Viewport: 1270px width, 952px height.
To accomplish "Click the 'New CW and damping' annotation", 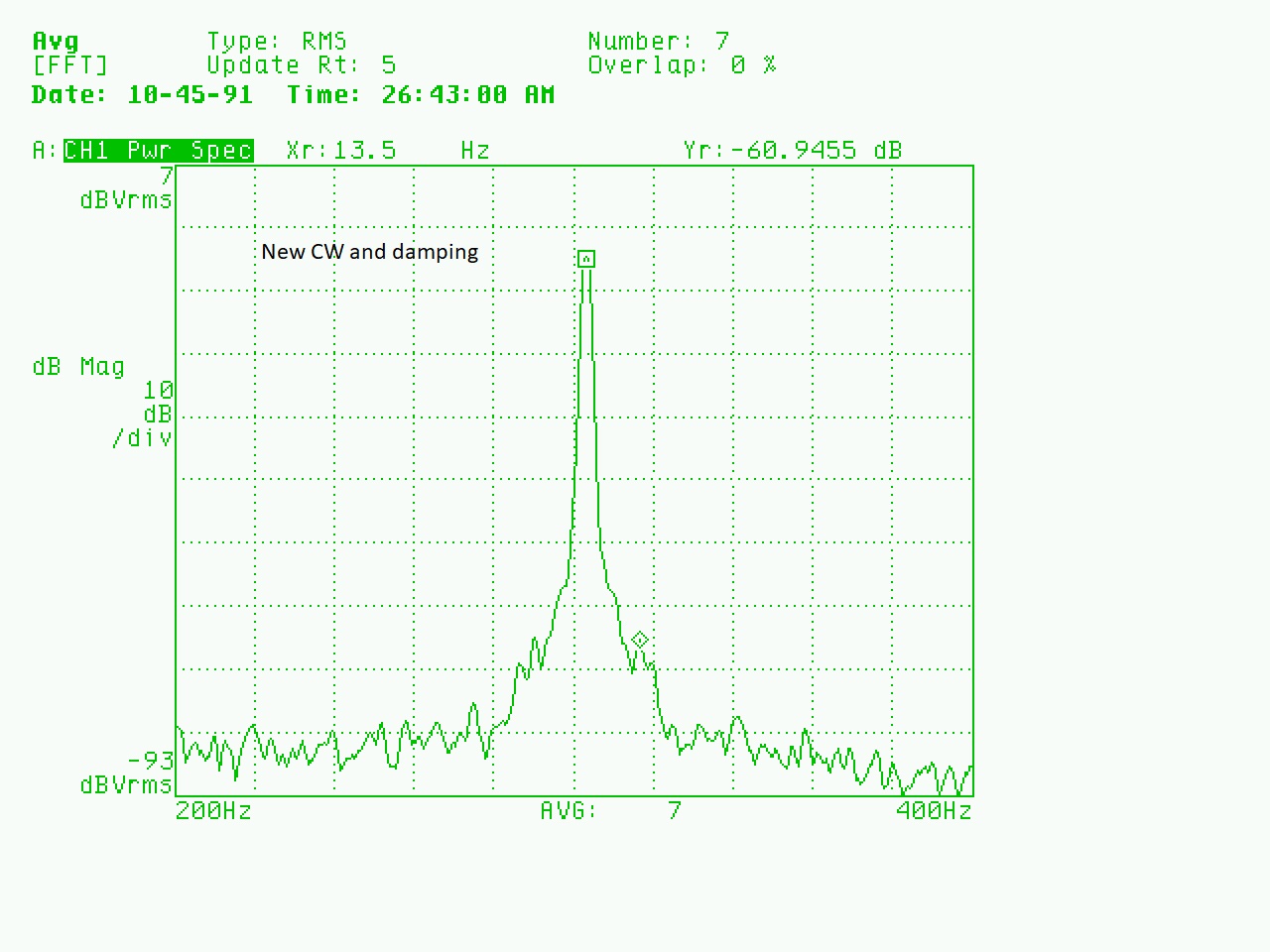I will point(369,252).
